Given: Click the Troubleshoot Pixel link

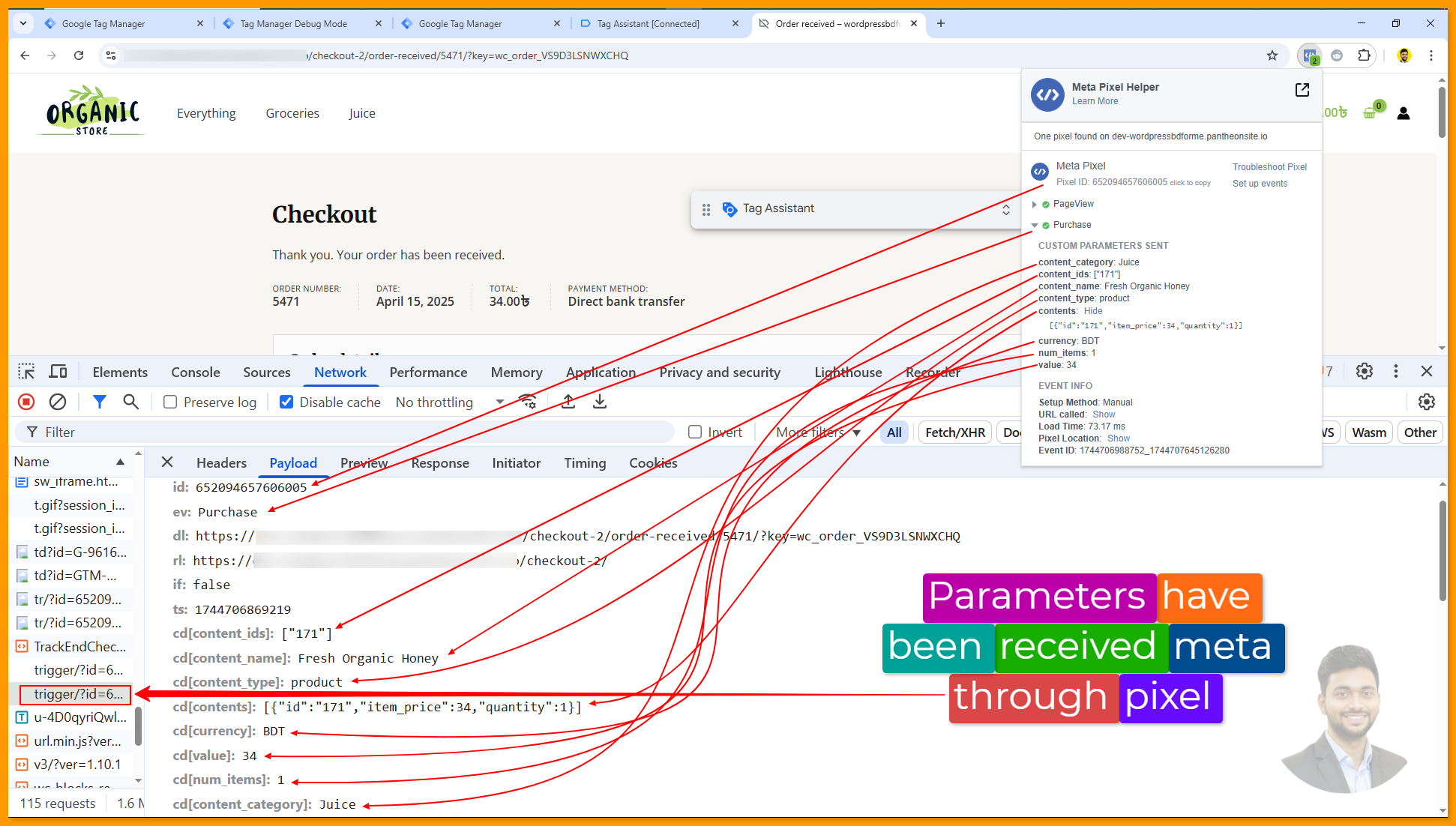Looking at the screenshot, I should pos(1270,167).
